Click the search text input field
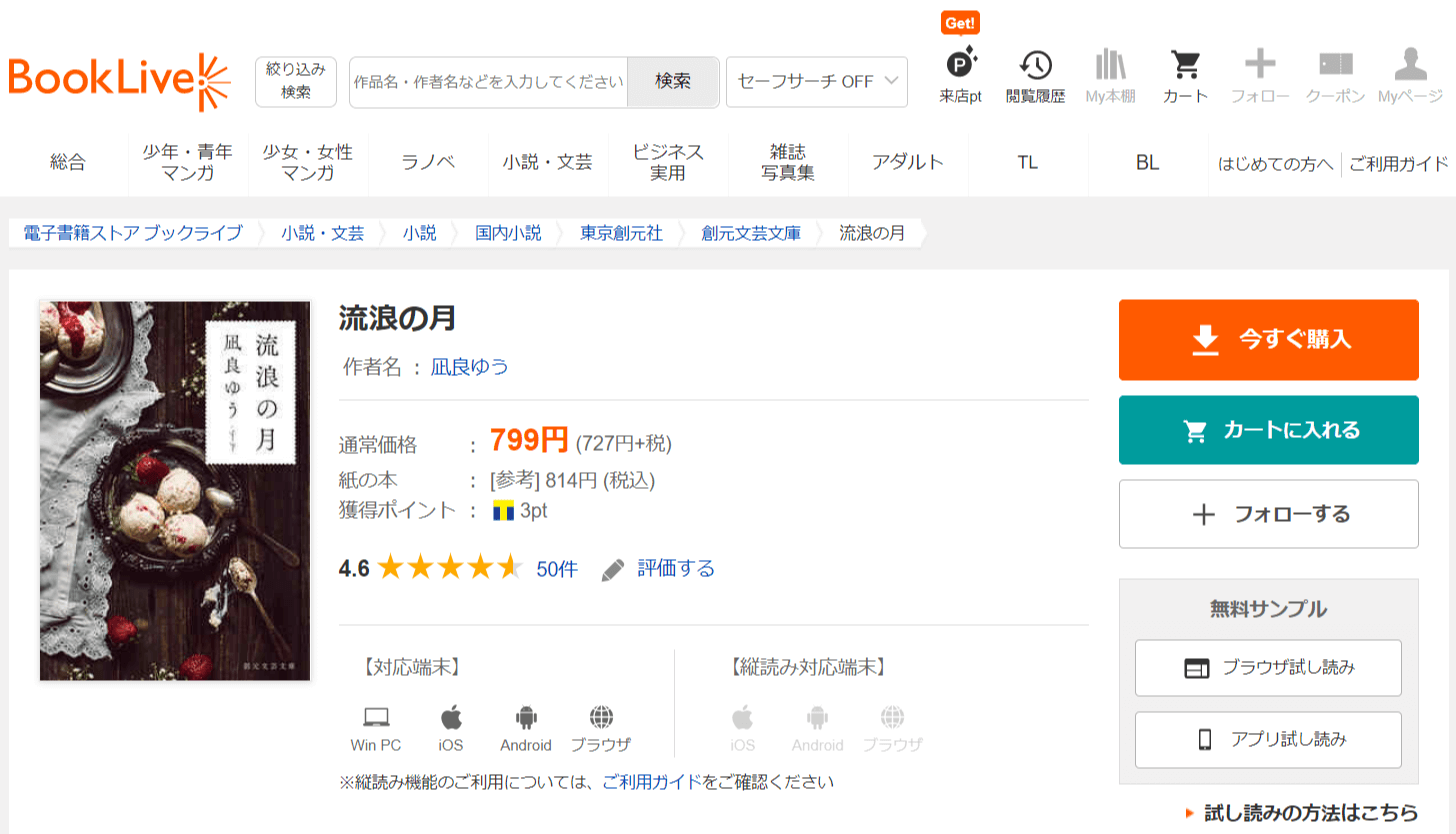The image size is (1456, 834). pos(488,82)
